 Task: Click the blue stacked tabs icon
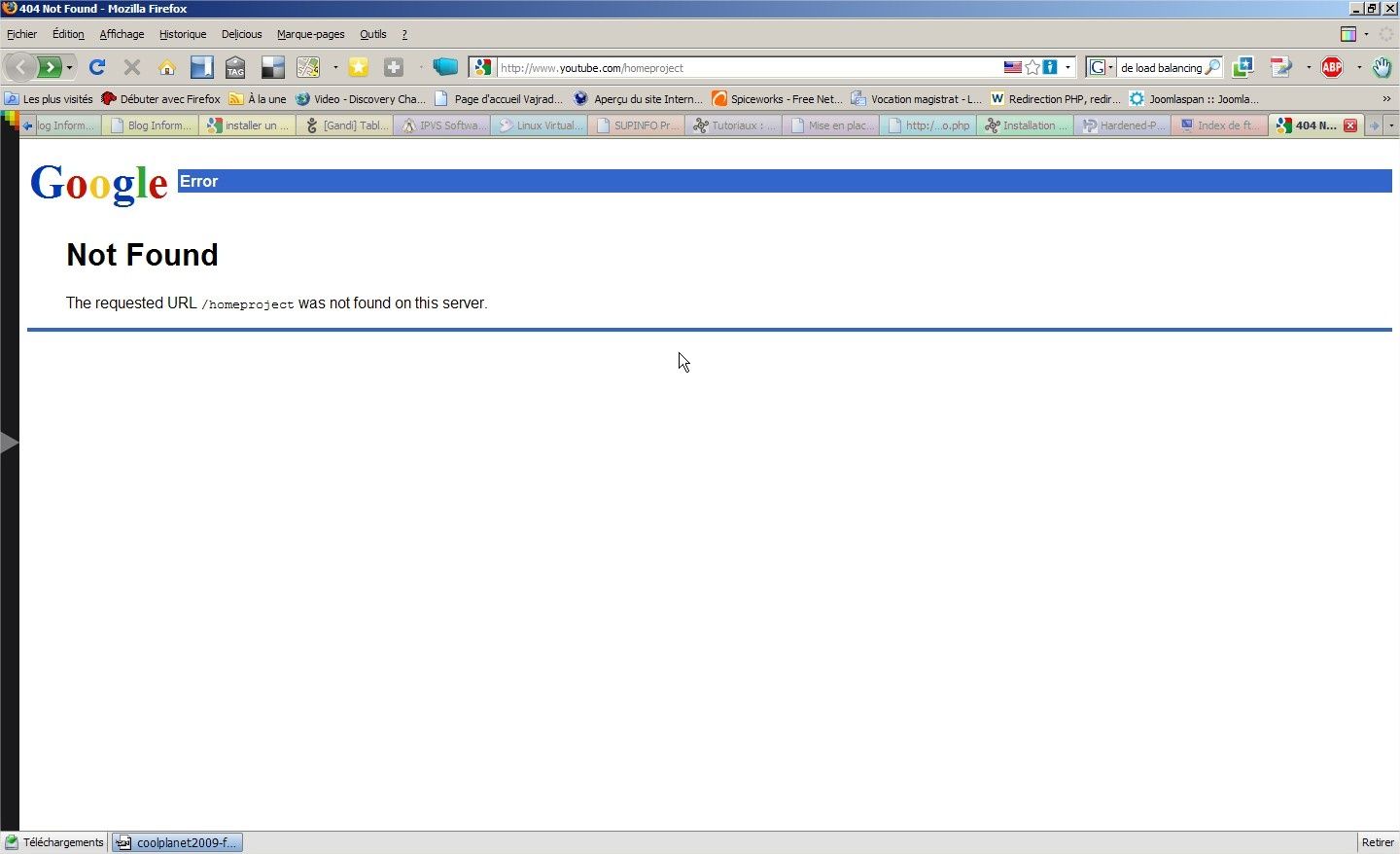tap(445, 67)
